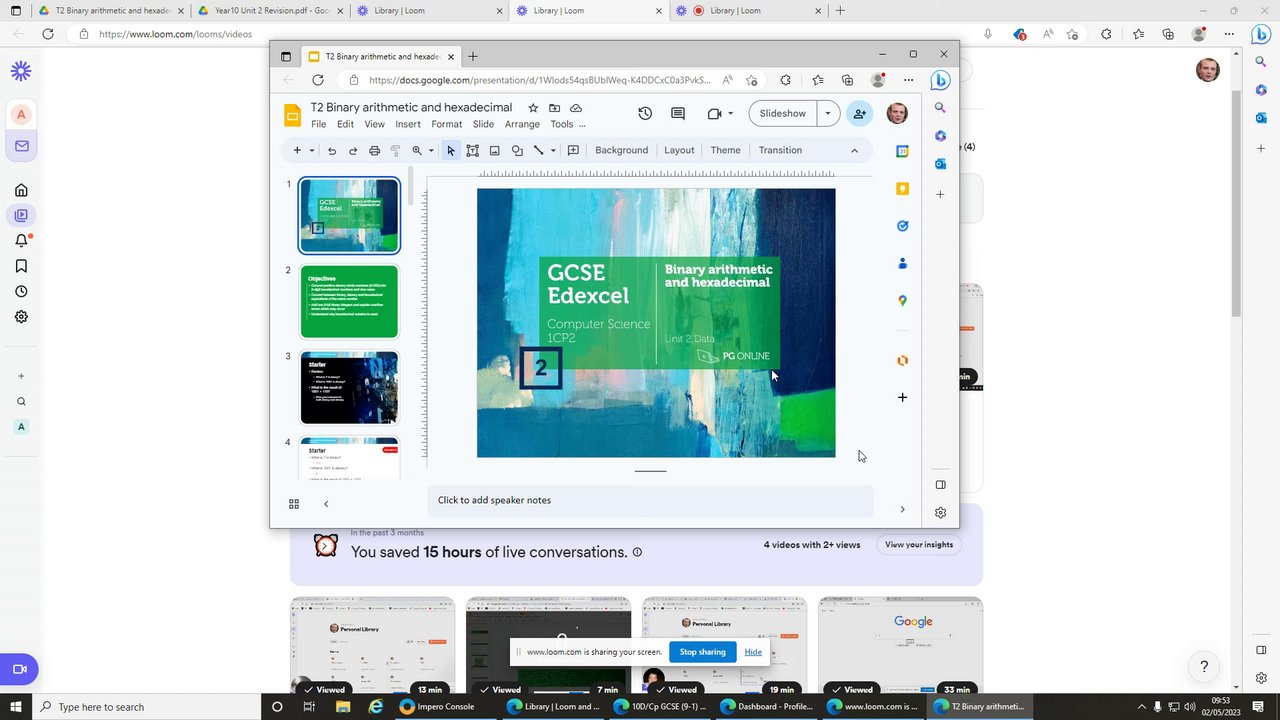Click the Meet camera icon
This screenshot has width=1280, height=720.
click(x=714, y=113)
